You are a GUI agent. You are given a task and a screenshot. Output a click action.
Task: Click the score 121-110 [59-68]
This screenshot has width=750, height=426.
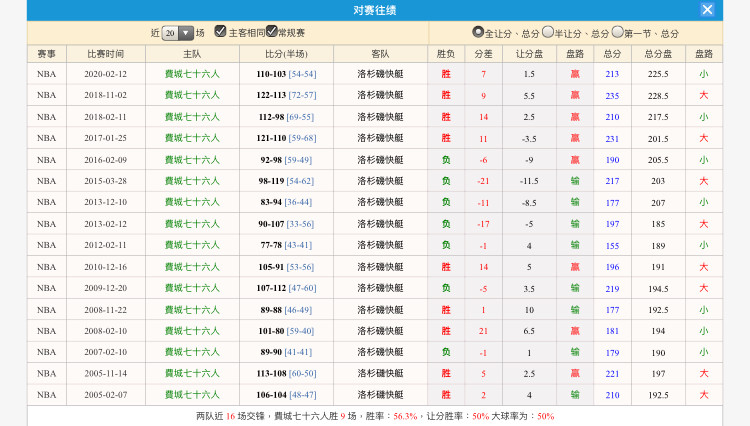point(286,138)
